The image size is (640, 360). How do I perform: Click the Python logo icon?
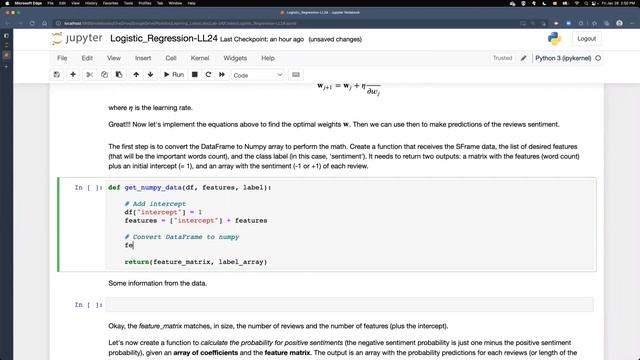(554, 38)
